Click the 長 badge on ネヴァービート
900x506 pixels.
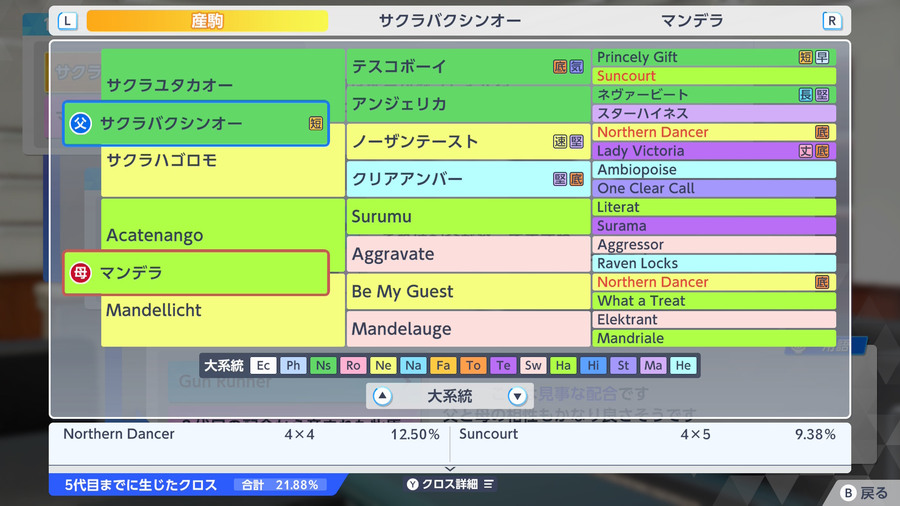[x=805, y=95]
